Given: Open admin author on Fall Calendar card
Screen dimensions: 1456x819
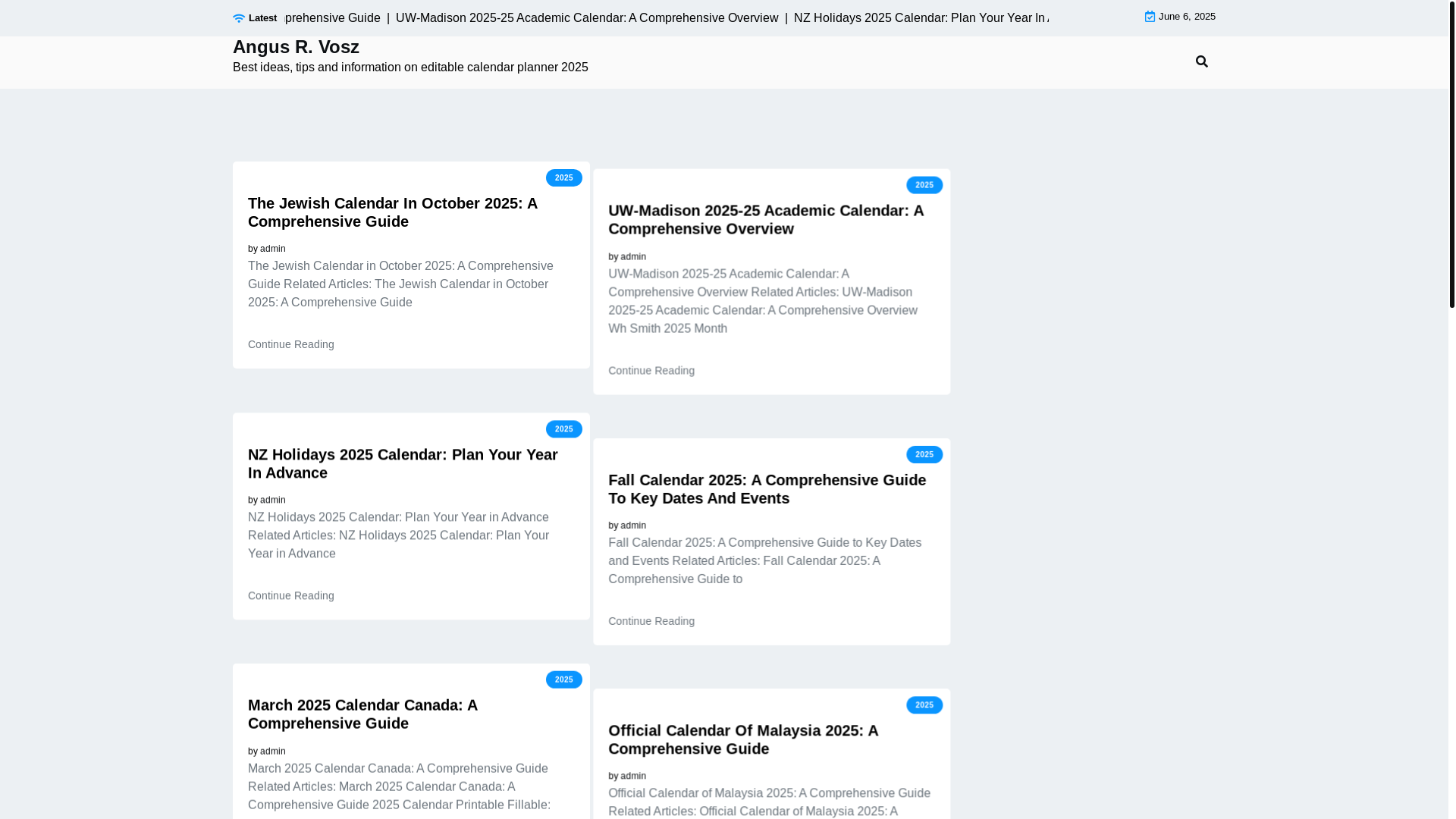Looking at the screenshot, I should [x=633, y=526].
